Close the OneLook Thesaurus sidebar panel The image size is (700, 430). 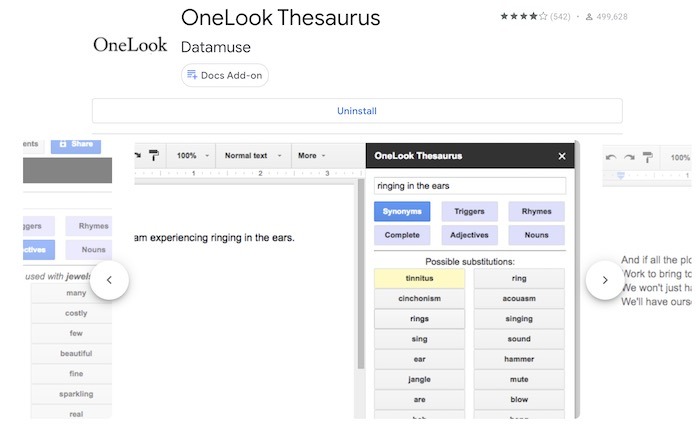[562, 156]
